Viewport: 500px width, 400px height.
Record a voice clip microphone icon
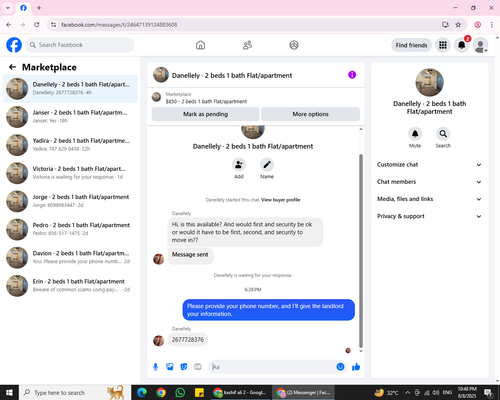(155, 367)
